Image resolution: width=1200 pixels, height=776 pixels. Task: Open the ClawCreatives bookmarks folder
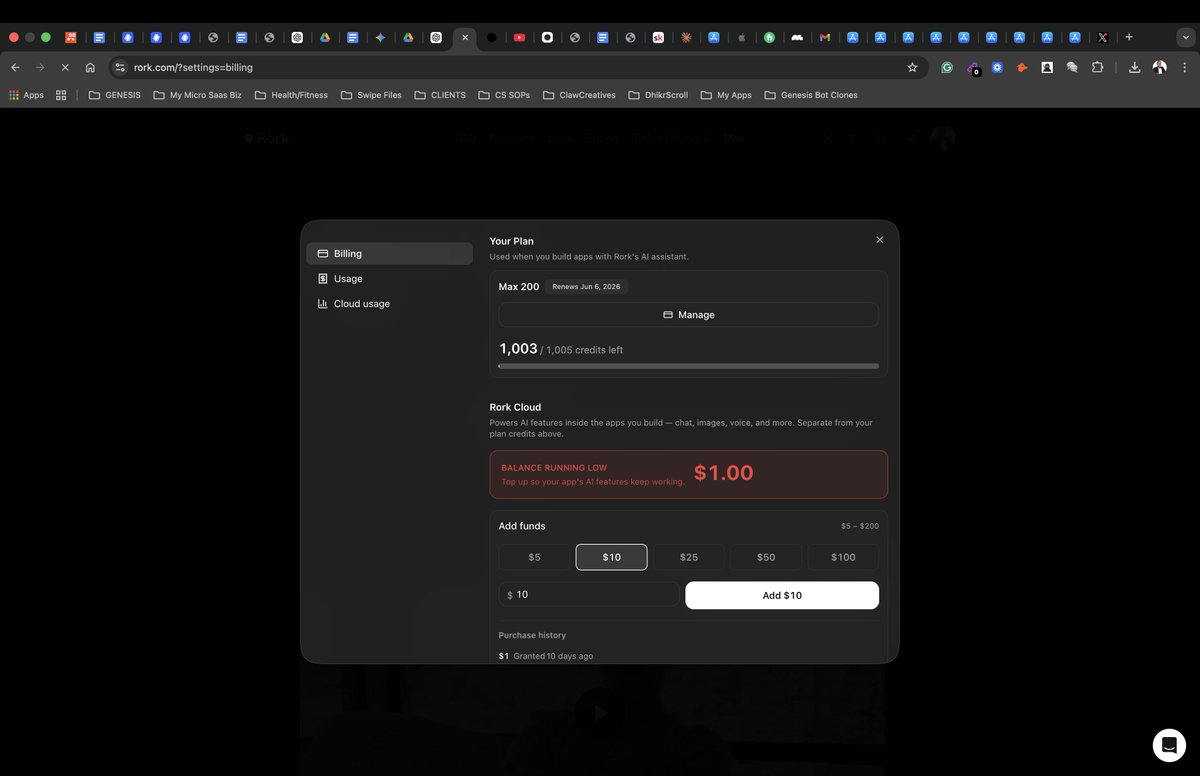[x=579, y=95]
